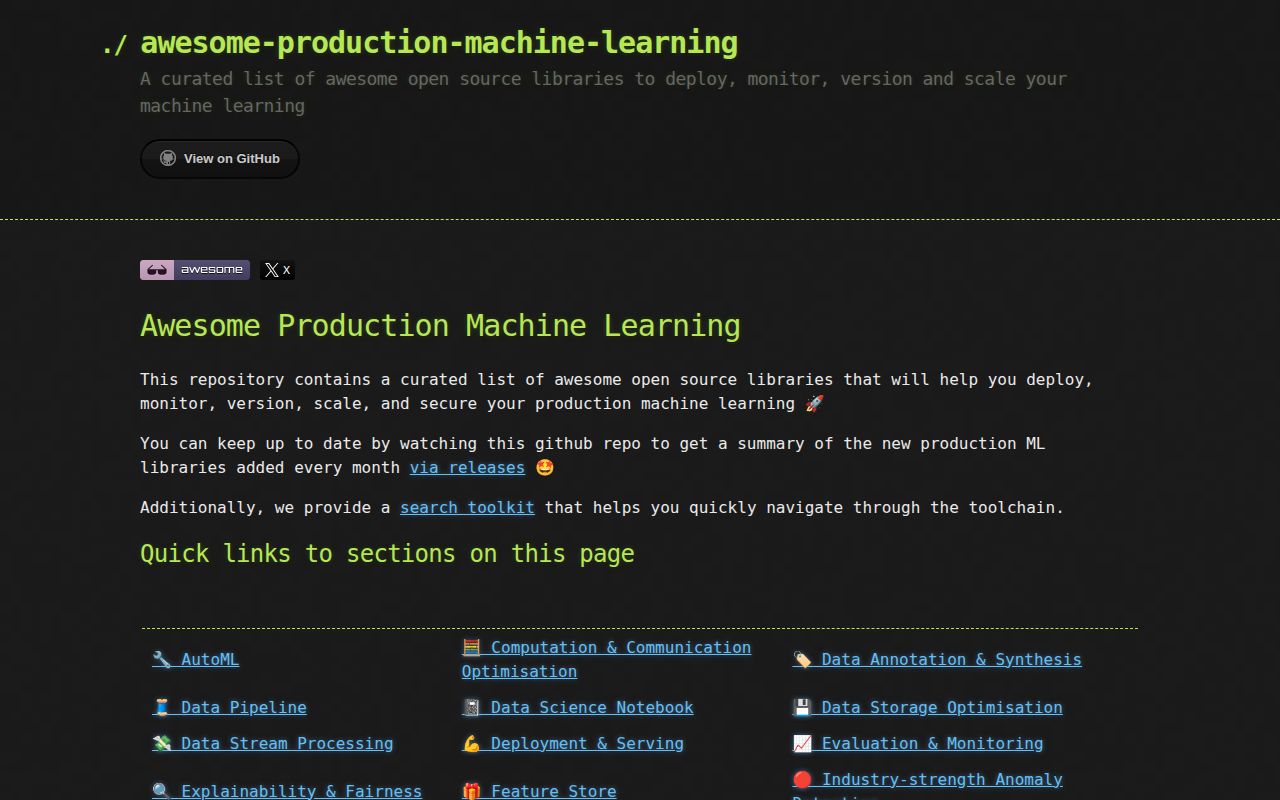Click the awesome-production-machine-learning page title

439,42
